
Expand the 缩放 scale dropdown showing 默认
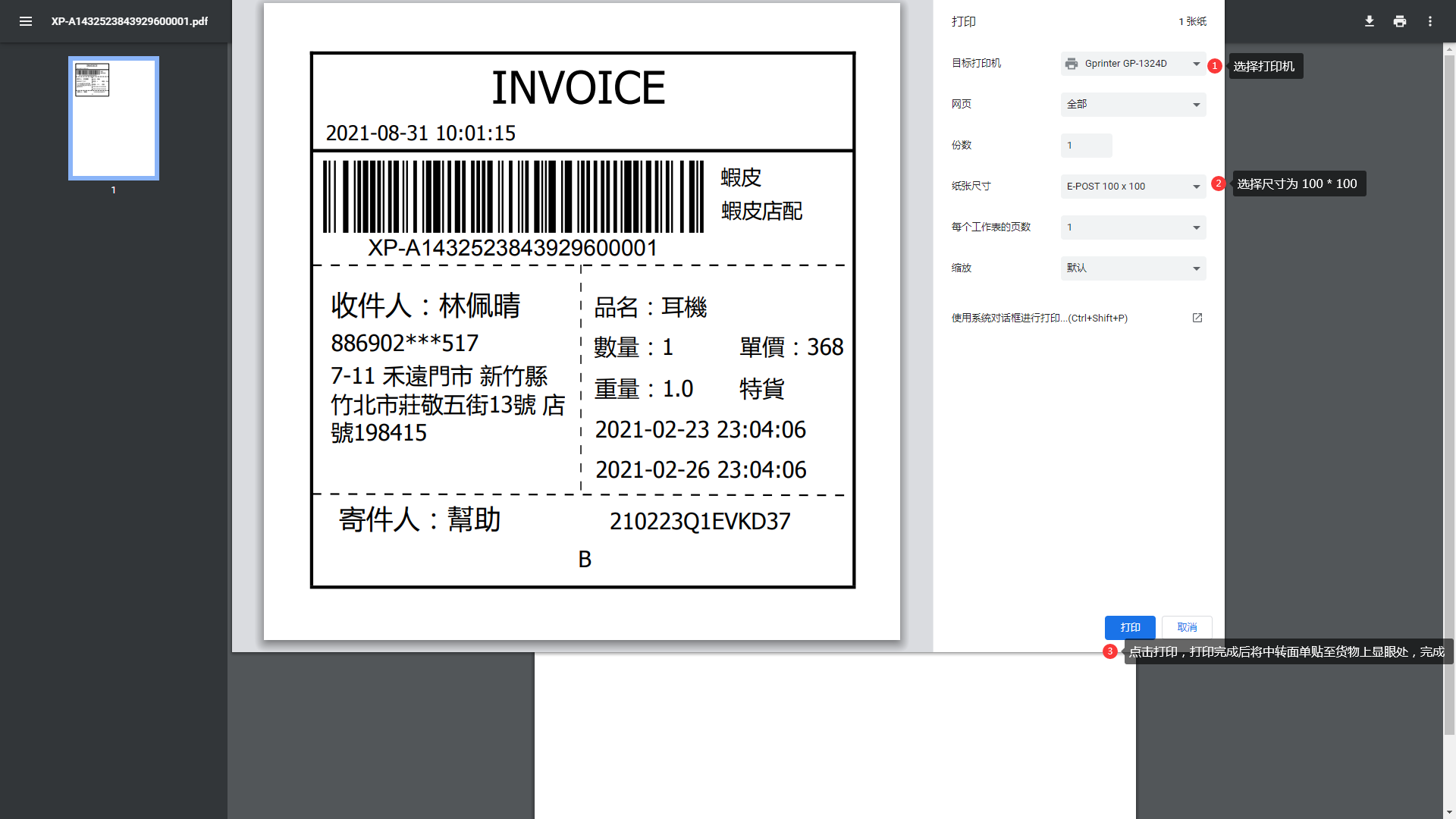(1133, 268)
